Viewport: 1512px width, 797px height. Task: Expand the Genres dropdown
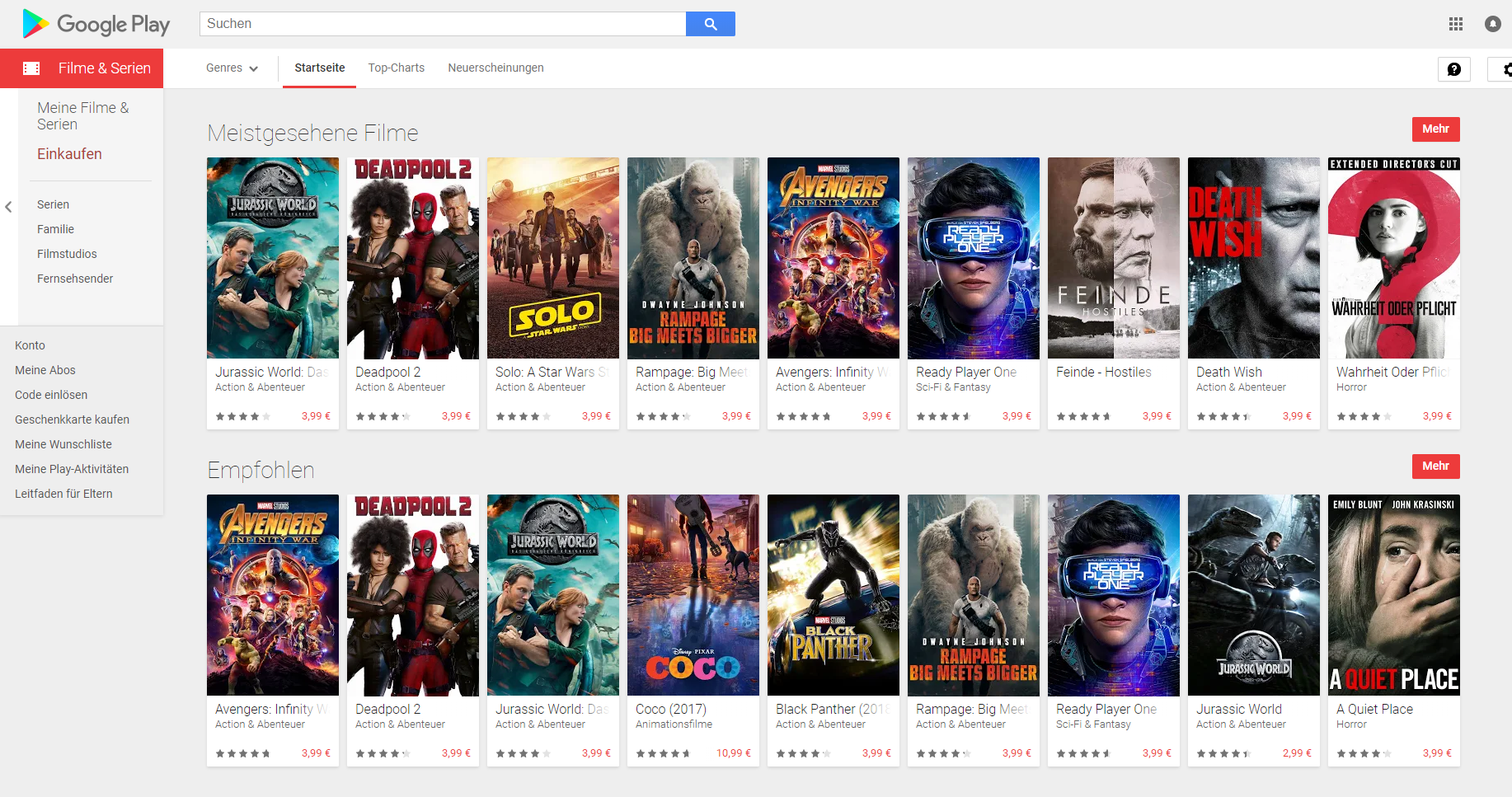pyautogui.click(x=232, y=68)
